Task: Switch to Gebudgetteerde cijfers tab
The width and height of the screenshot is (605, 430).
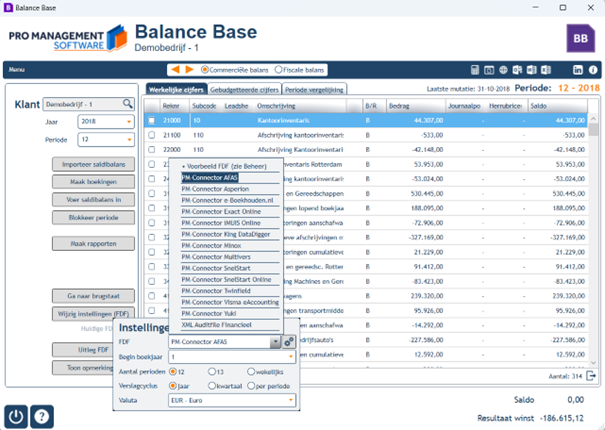Action: [x=244, y=90]
